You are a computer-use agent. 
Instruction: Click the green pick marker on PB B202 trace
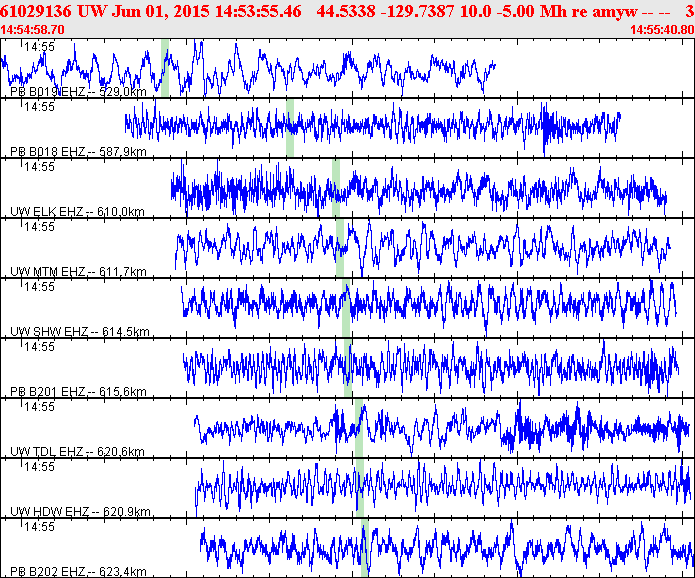[x=364, y=548]
